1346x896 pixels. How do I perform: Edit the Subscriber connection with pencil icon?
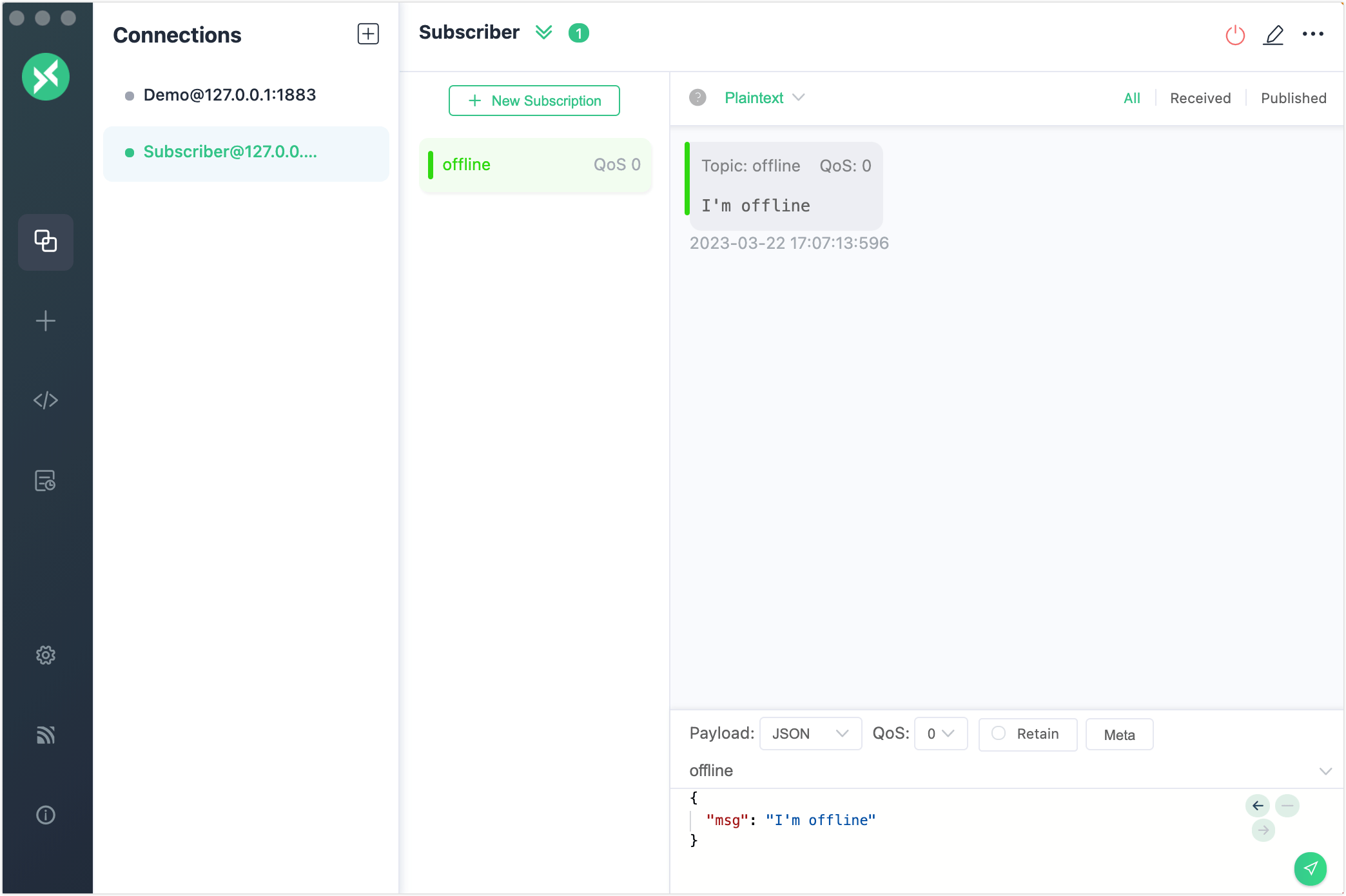tap(1274, 34)
